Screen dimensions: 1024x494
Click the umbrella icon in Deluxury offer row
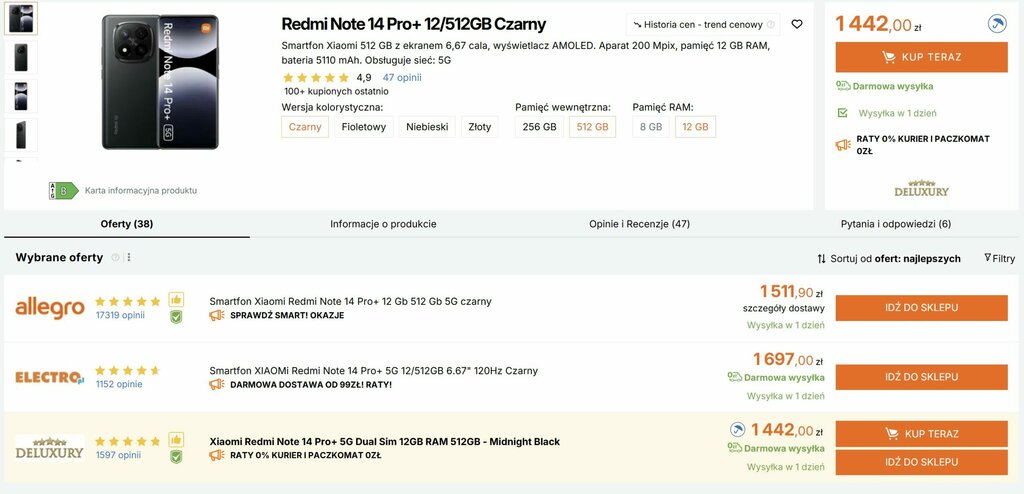(x=737, y=430)
